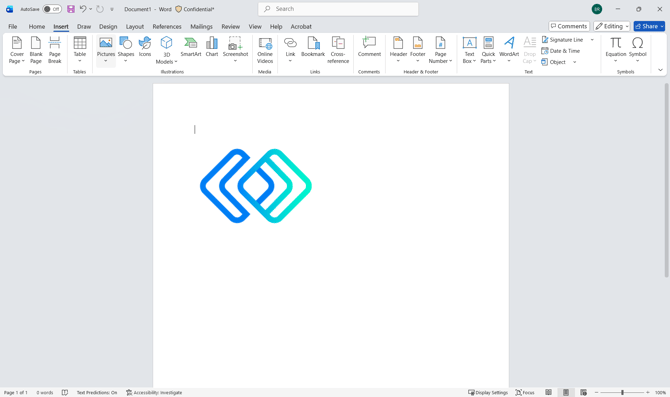Open the Page Number menu
Image resolution: width=670 pixels, height=397 pixels.
440,50
